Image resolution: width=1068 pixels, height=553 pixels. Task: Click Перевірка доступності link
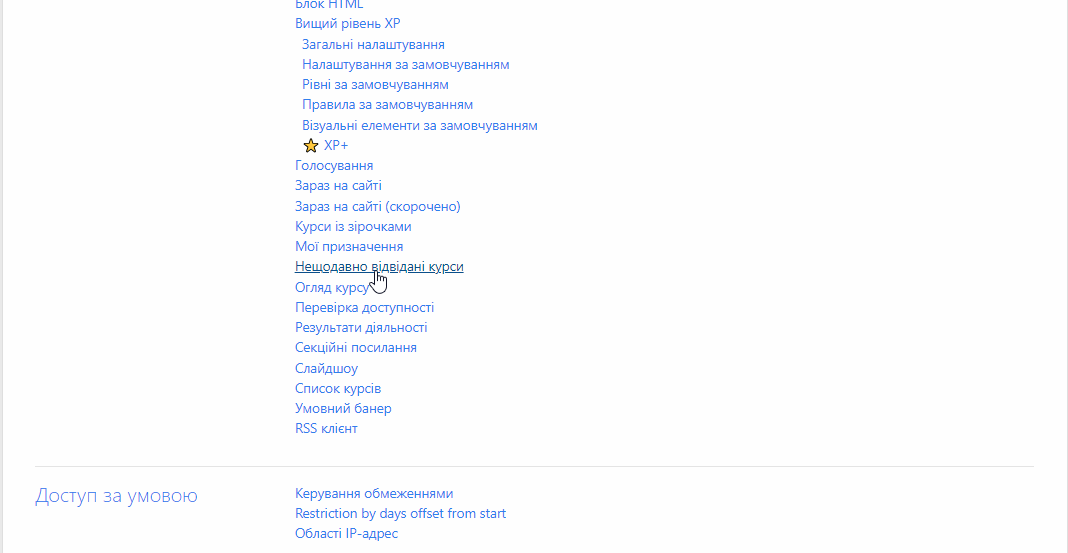pos(364,308)
